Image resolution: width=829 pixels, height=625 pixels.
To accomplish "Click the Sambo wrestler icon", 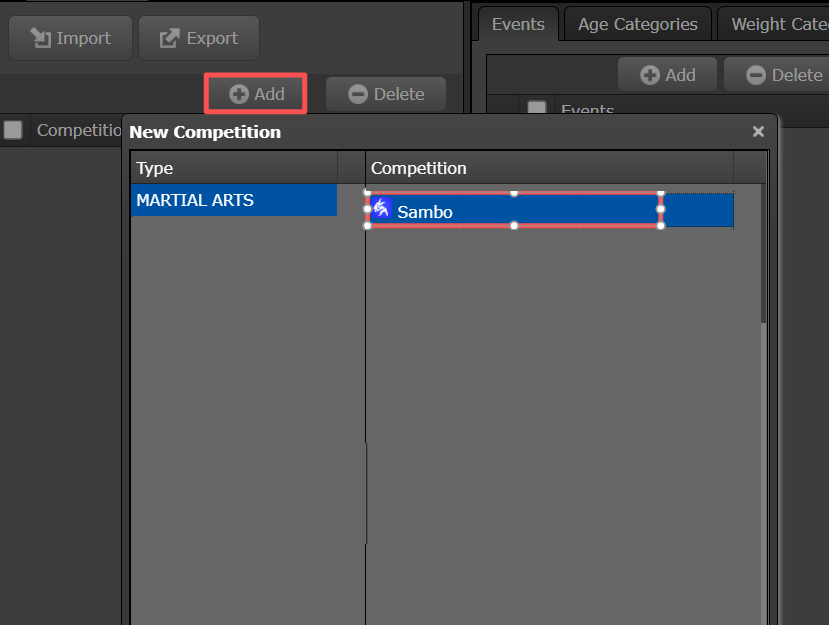I will click(381, 208).
